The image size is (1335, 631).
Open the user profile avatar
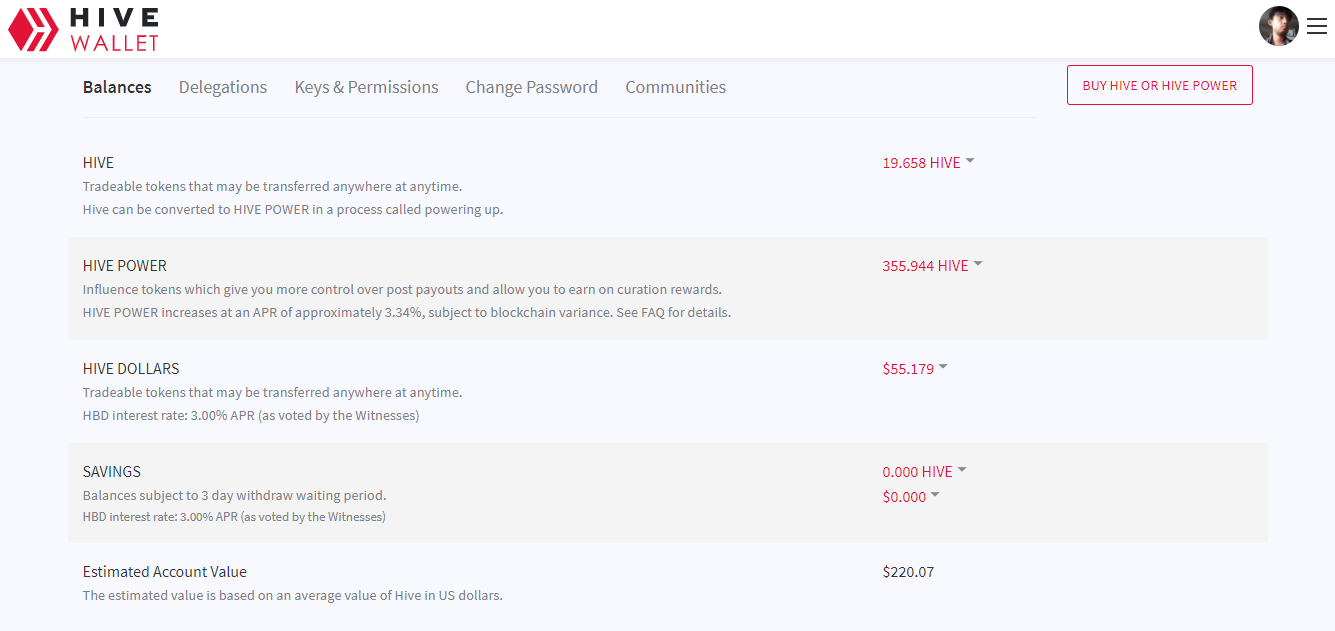tap(1278, 26)
